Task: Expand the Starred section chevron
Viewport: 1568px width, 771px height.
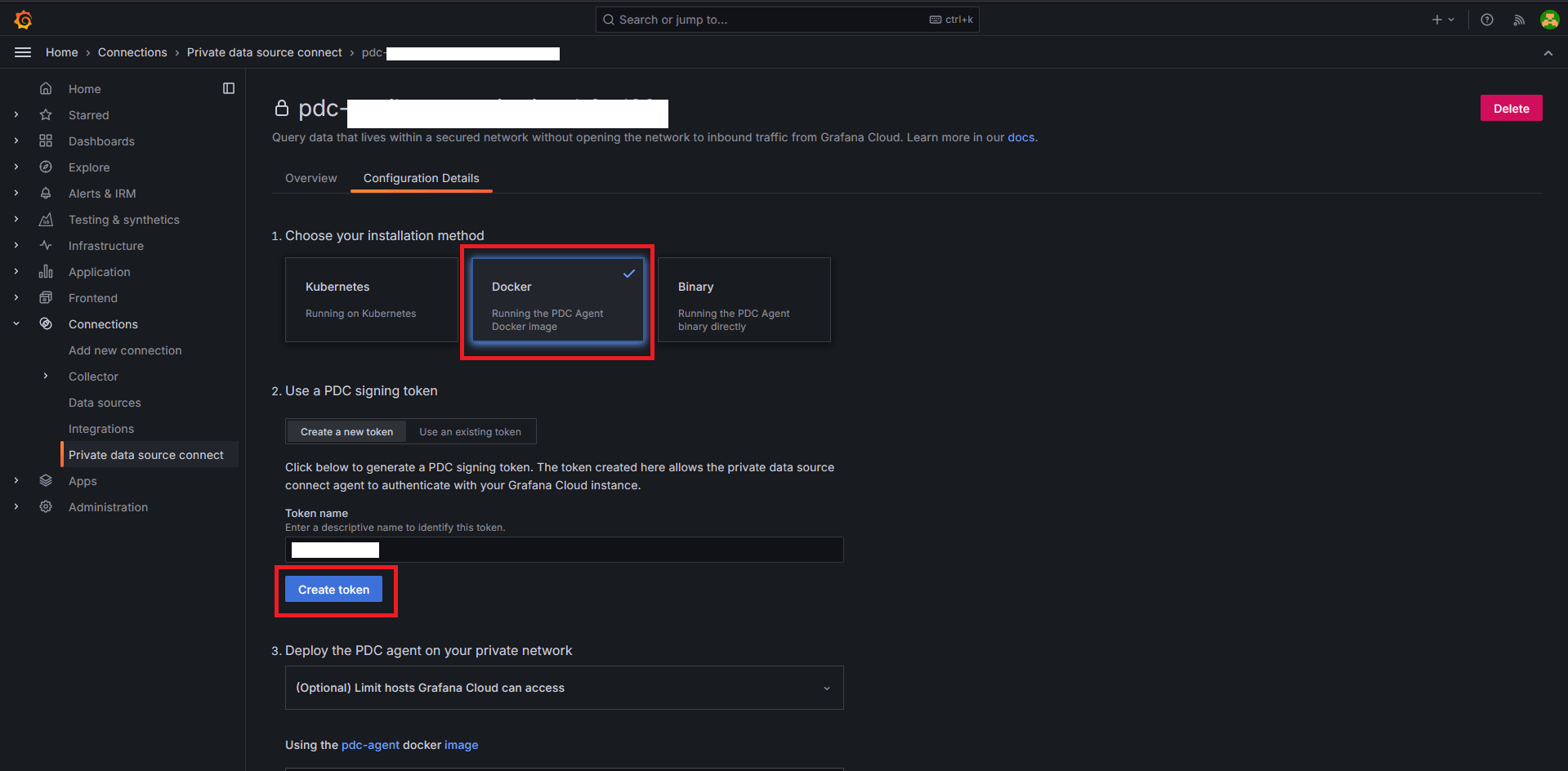Action: pyautogui.click(x=16, y=114)
